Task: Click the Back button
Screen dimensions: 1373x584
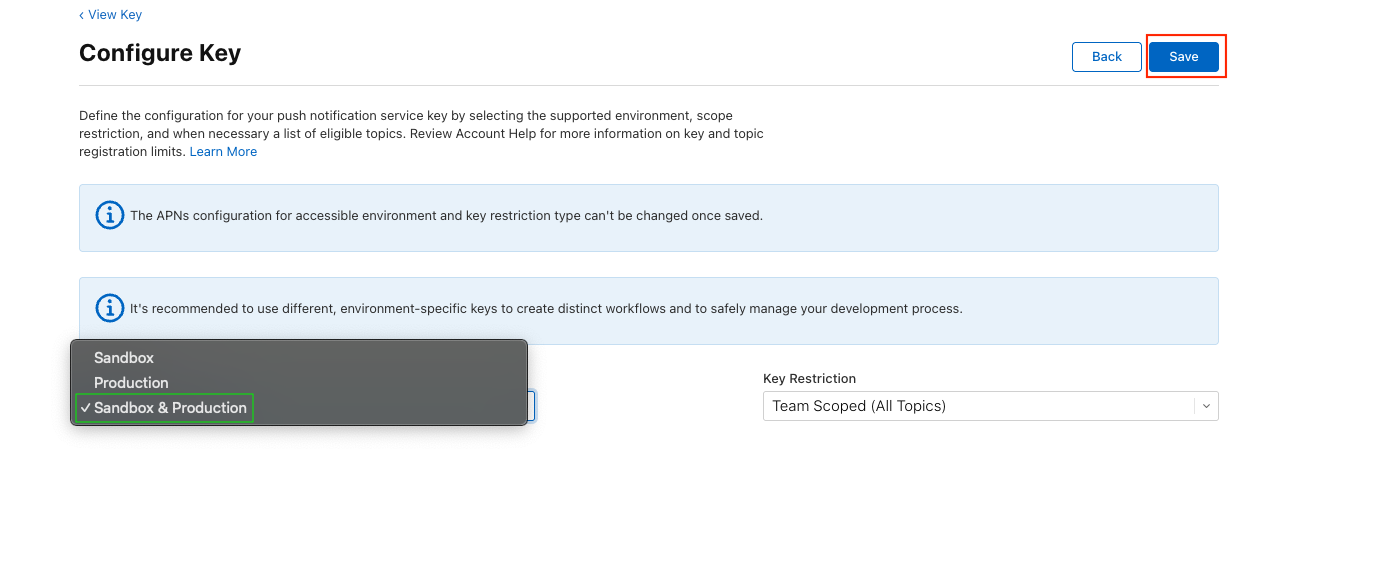Action: click(x=1106, y=57)
